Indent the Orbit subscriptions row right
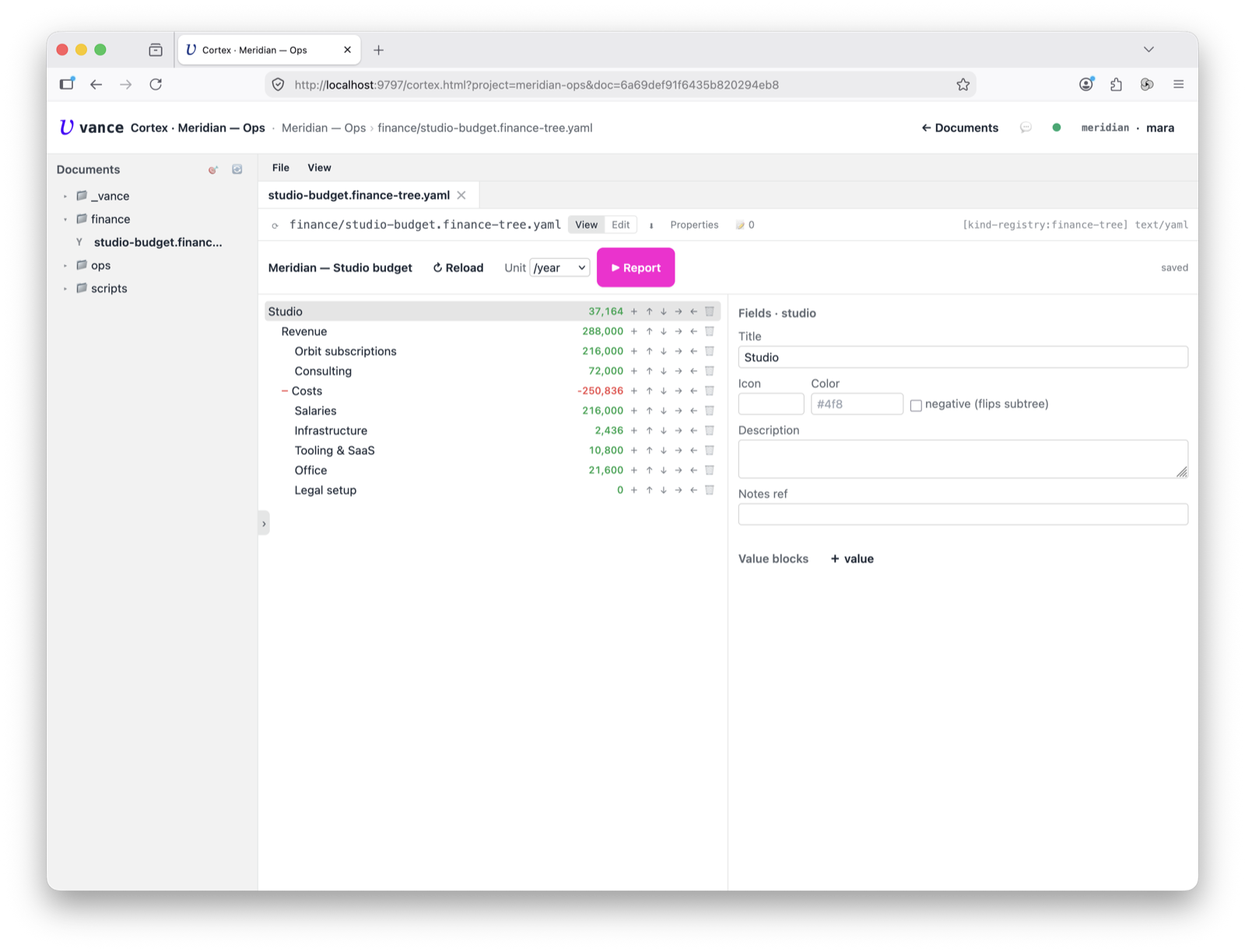Image resolution: width=1245 pixels, height=952 pixels. pyautogui.click(x=679, y=351)
